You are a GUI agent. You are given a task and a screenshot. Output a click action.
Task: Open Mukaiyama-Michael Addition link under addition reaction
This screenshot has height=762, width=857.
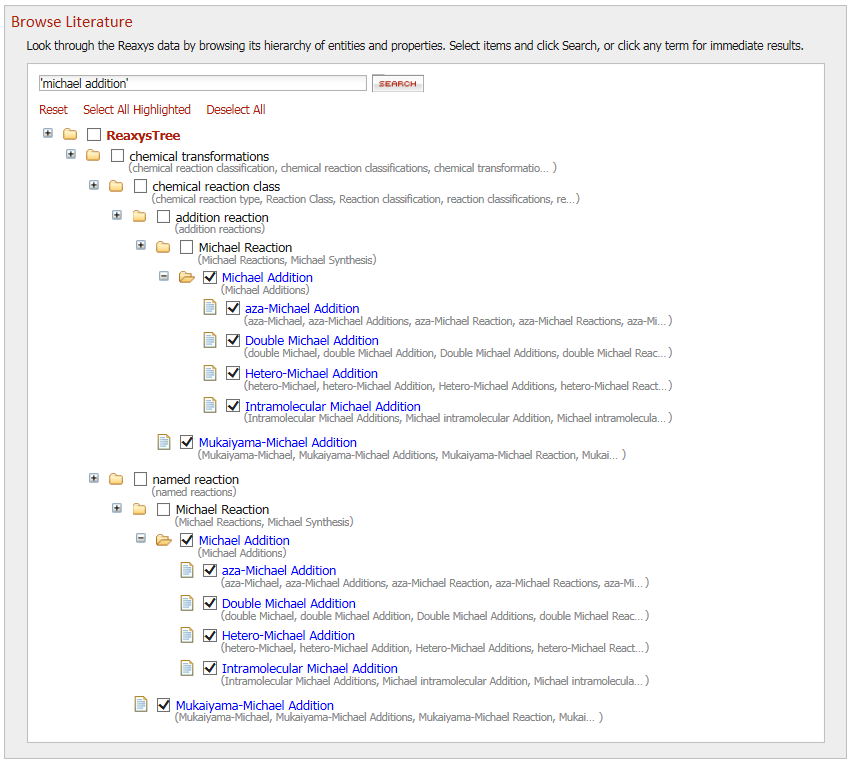(x=278, y=442)
